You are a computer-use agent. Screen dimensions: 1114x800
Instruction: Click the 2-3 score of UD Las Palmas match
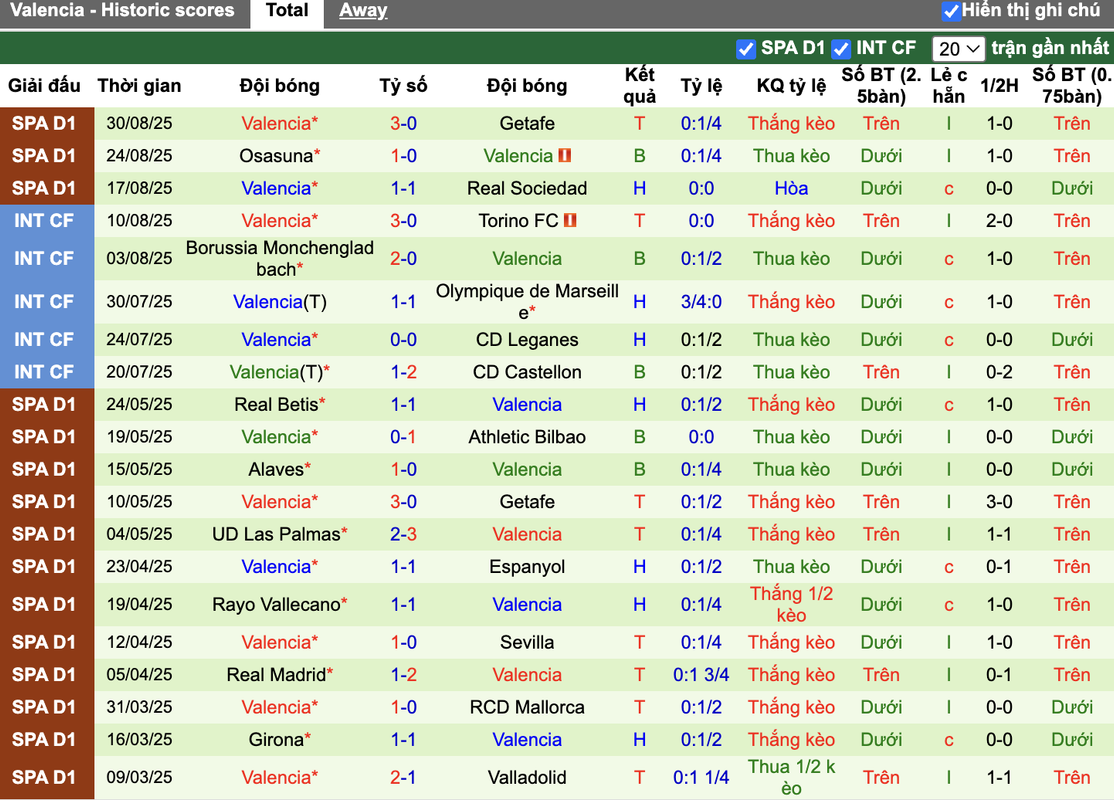click(x=403, y=535)
